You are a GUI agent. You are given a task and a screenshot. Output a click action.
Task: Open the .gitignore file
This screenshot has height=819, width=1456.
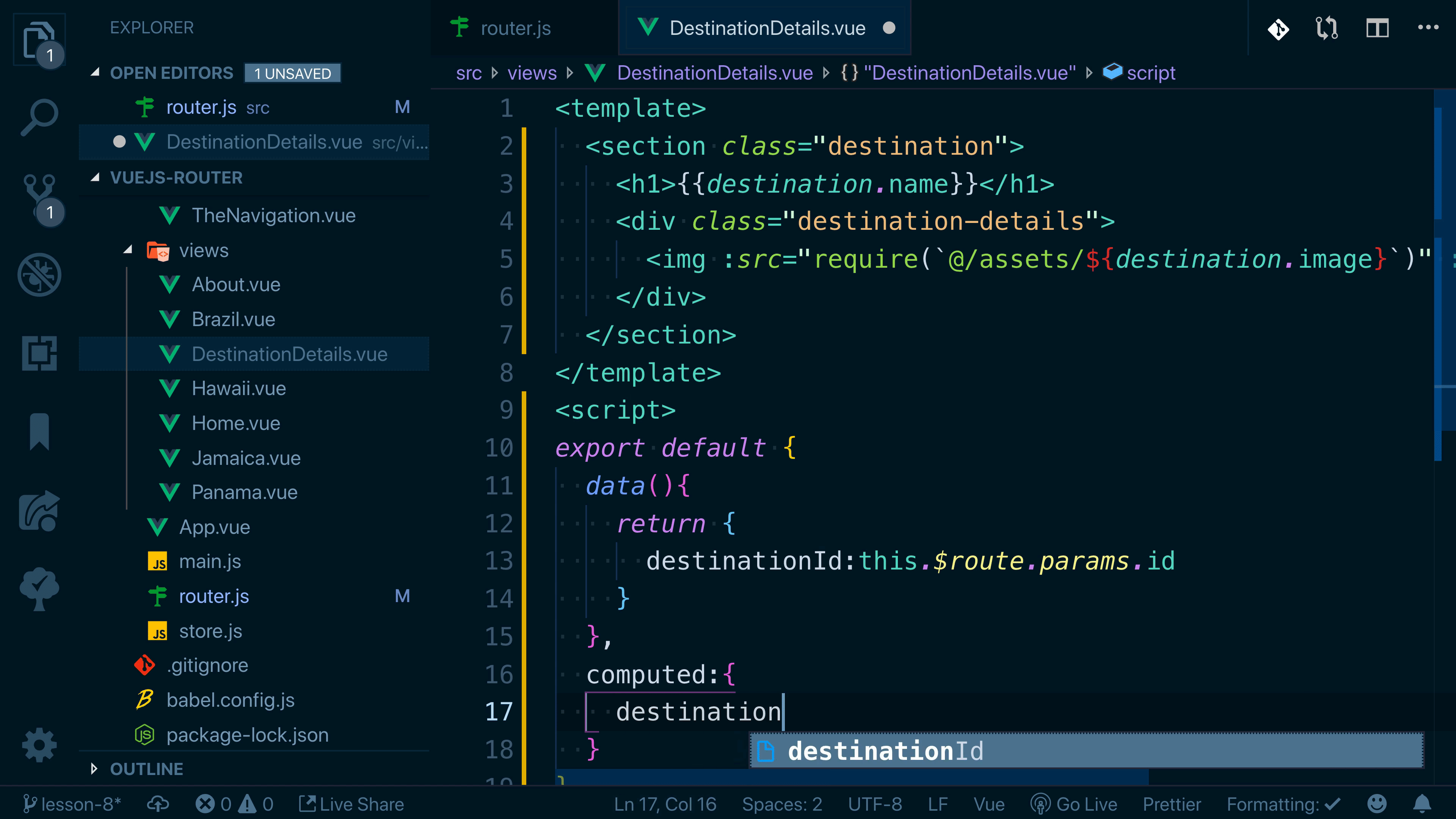254,665
